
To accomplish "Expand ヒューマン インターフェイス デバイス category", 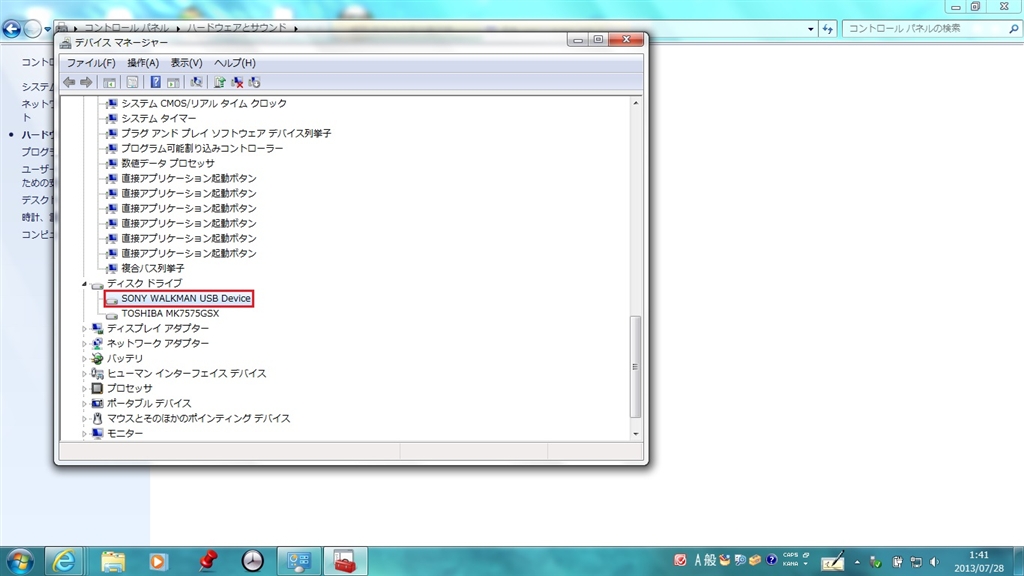I will [84, 374].
